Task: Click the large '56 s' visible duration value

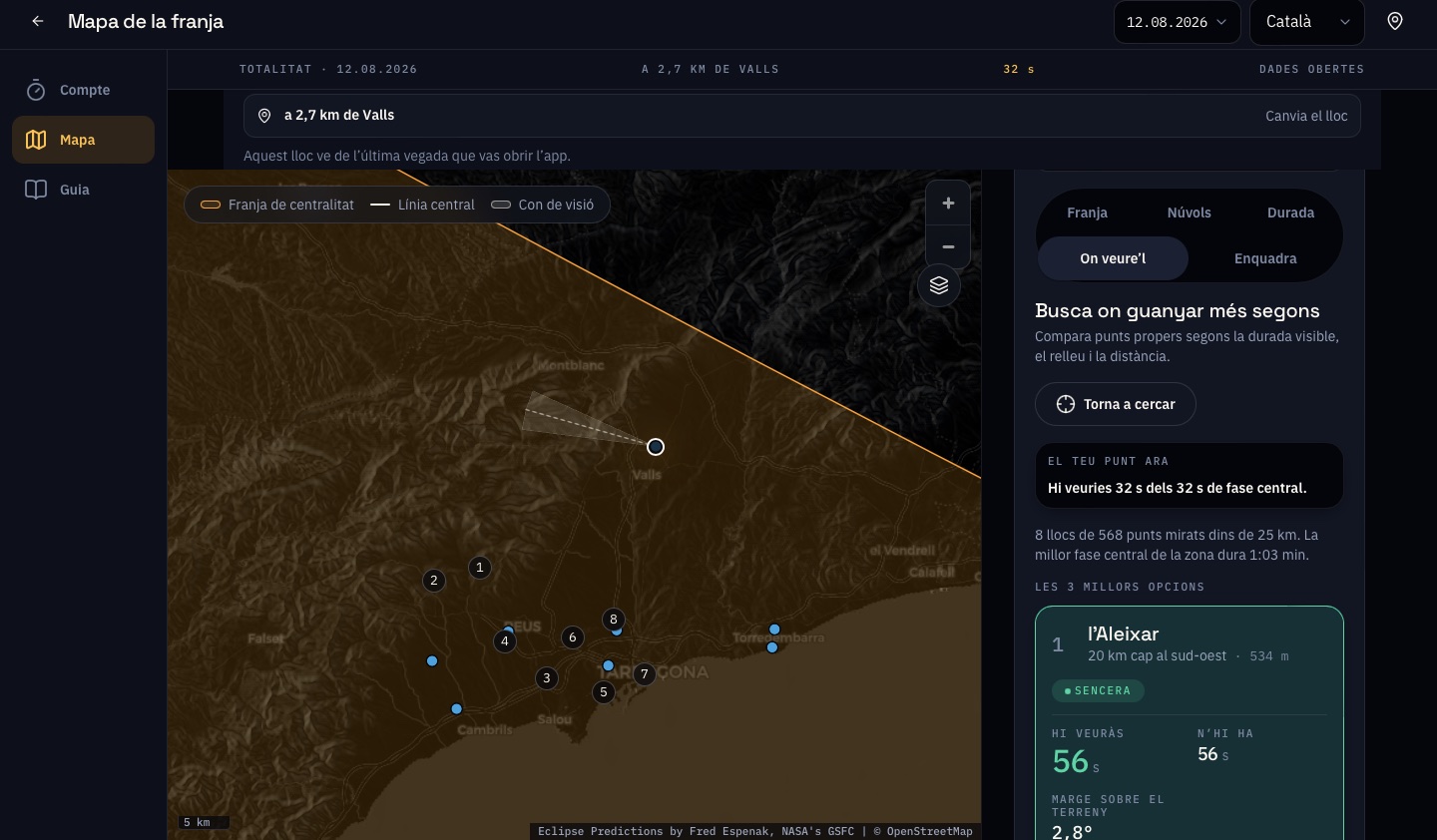Action: point(1076,761)
